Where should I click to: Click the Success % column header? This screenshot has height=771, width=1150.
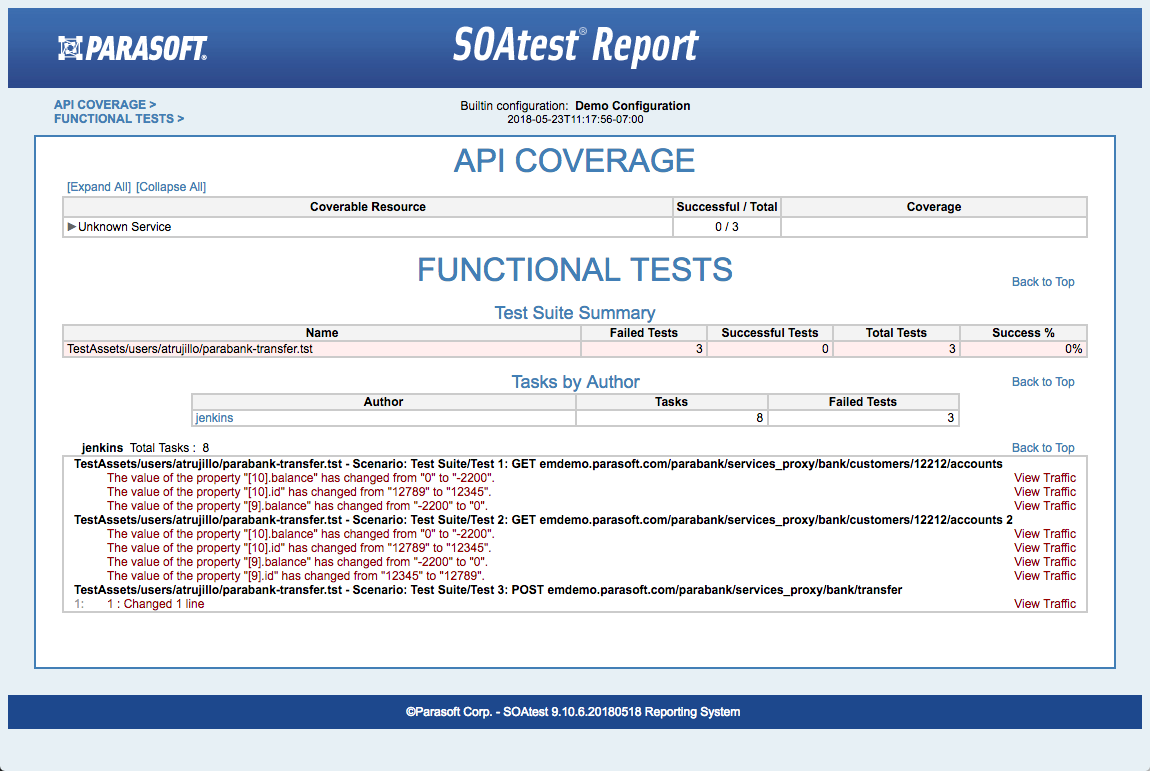[x=1023, y=333]
